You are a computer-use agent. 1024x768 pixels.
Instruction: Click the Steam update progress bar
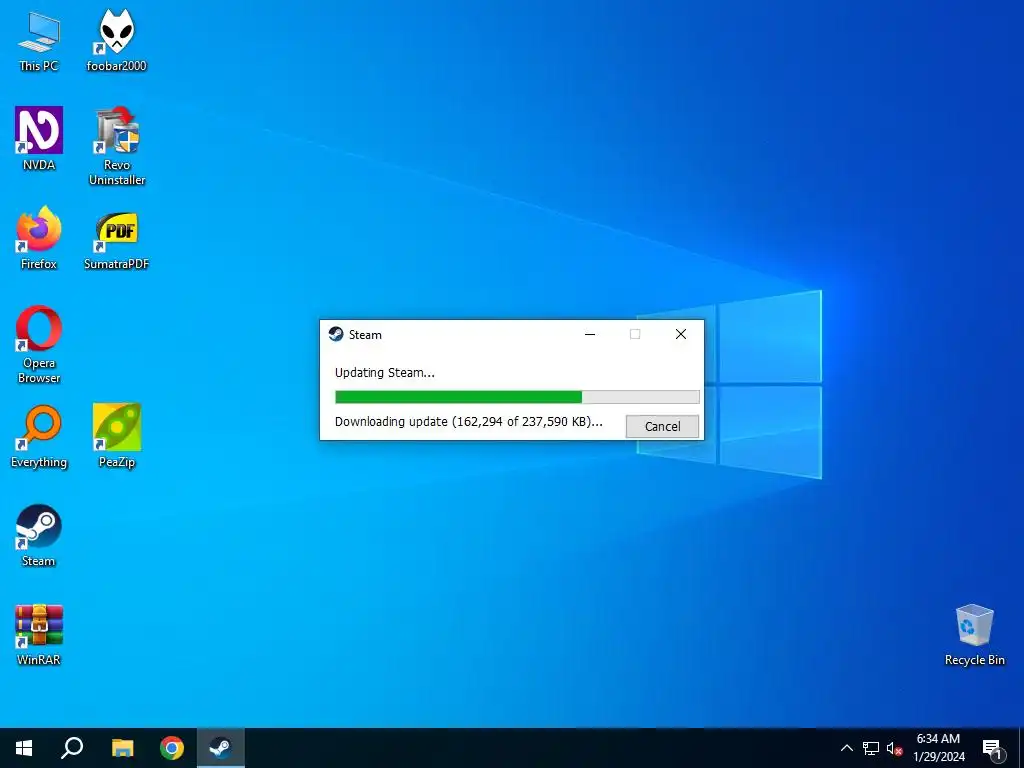(517, 397)
